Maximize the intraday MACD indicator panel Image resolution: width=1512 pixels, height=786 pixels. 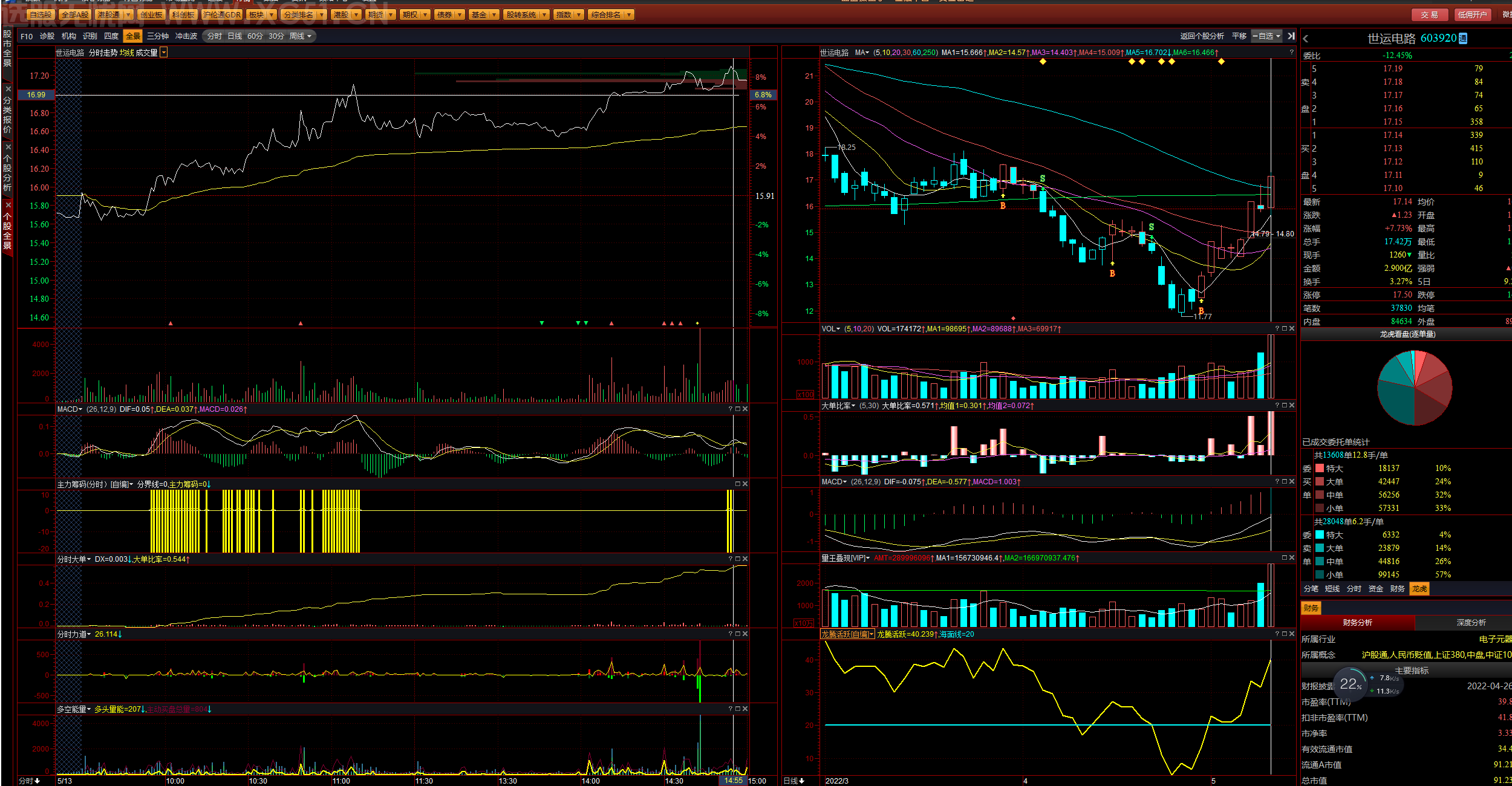738,409
